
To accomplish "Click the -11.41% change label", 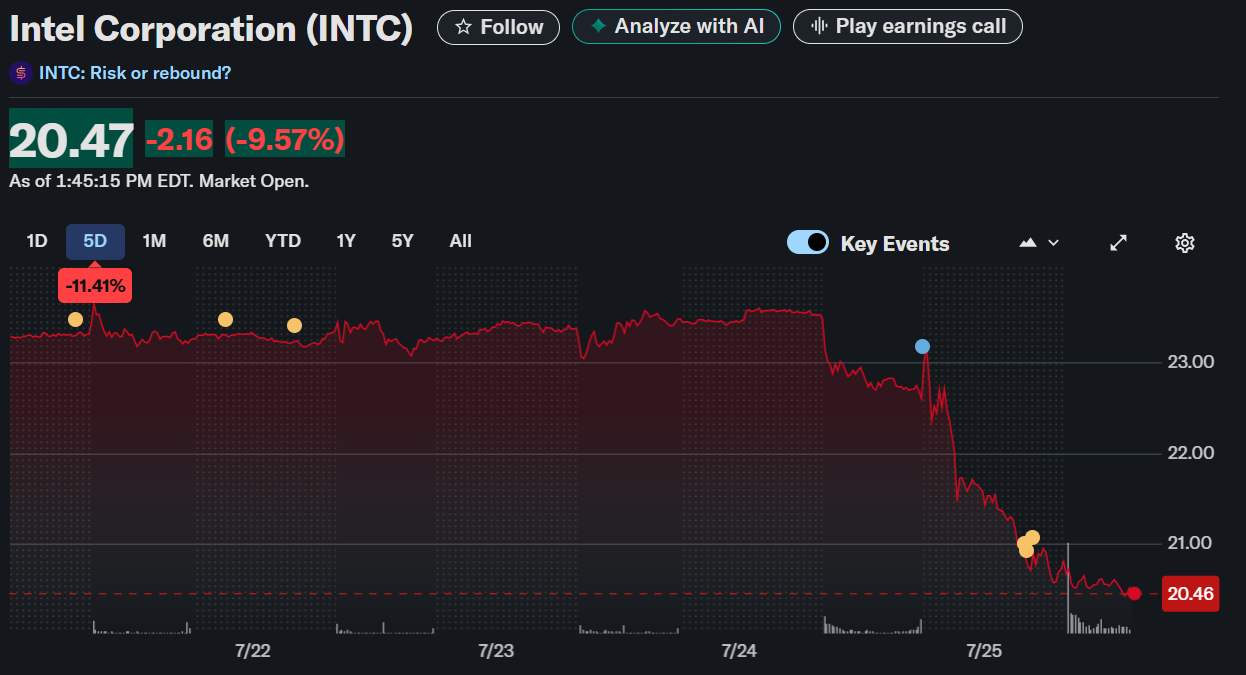I will tap(95, 286).
